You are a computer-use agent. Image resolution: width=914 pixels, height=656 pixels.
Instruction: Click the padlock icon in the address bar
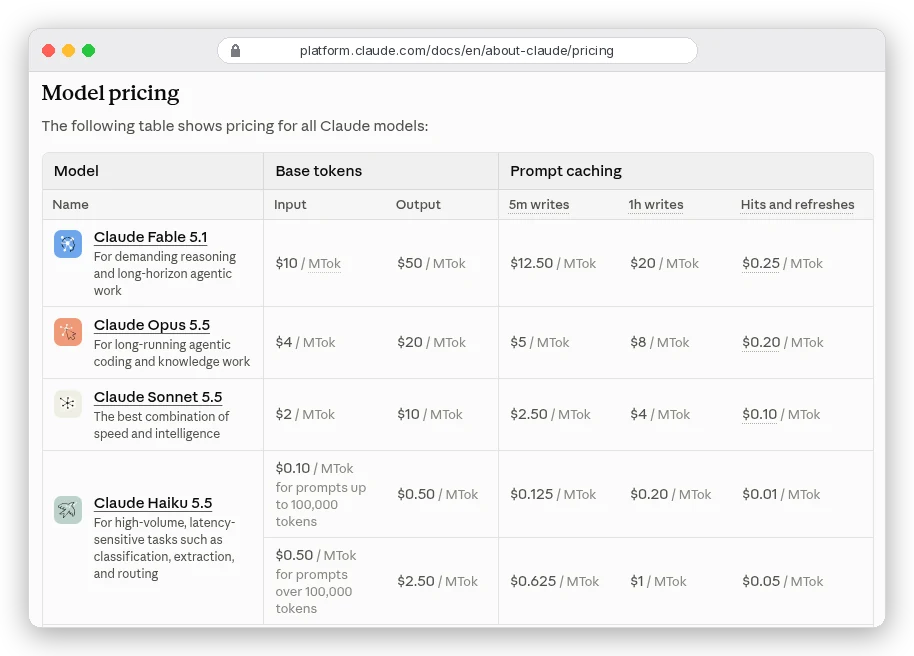coord(235,51)
